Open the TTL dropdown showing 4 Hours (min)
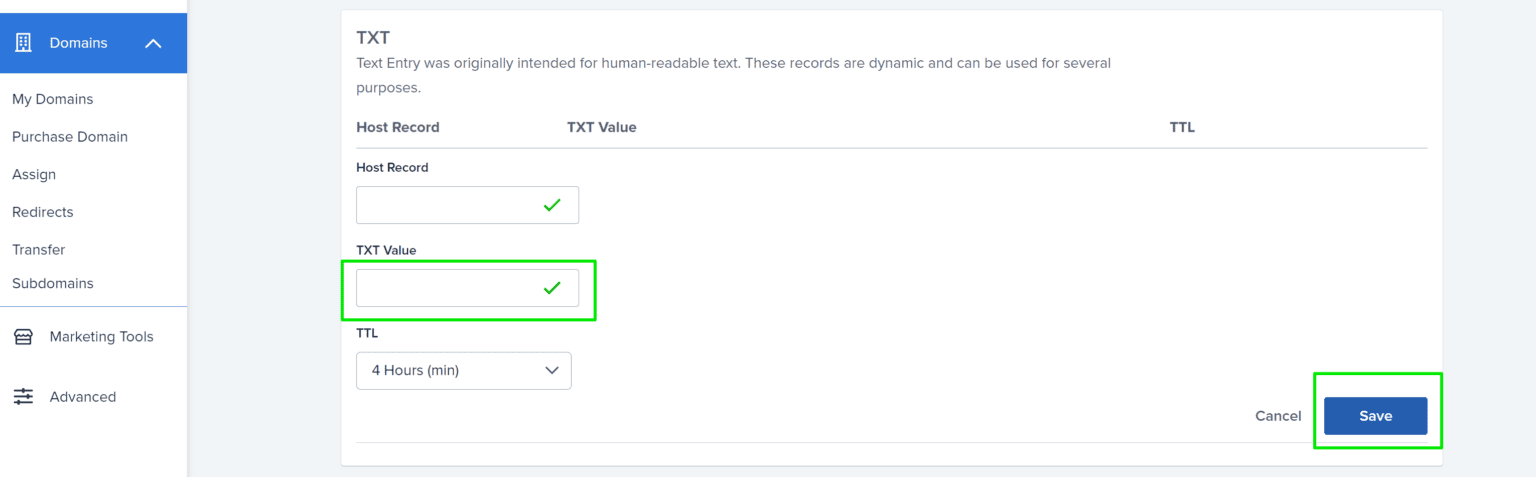Viewport: 1536px width, 477px height. click(x=464, y=370)
